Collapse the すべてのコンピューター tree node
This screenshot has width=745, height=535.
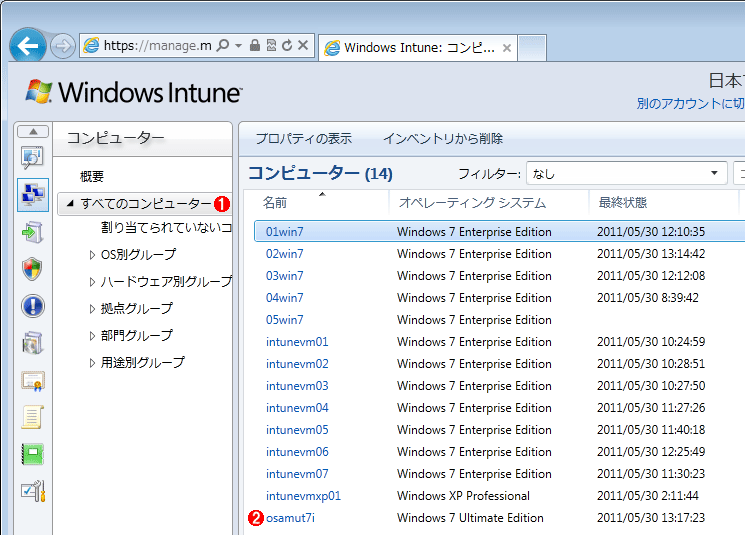point(70,203)
